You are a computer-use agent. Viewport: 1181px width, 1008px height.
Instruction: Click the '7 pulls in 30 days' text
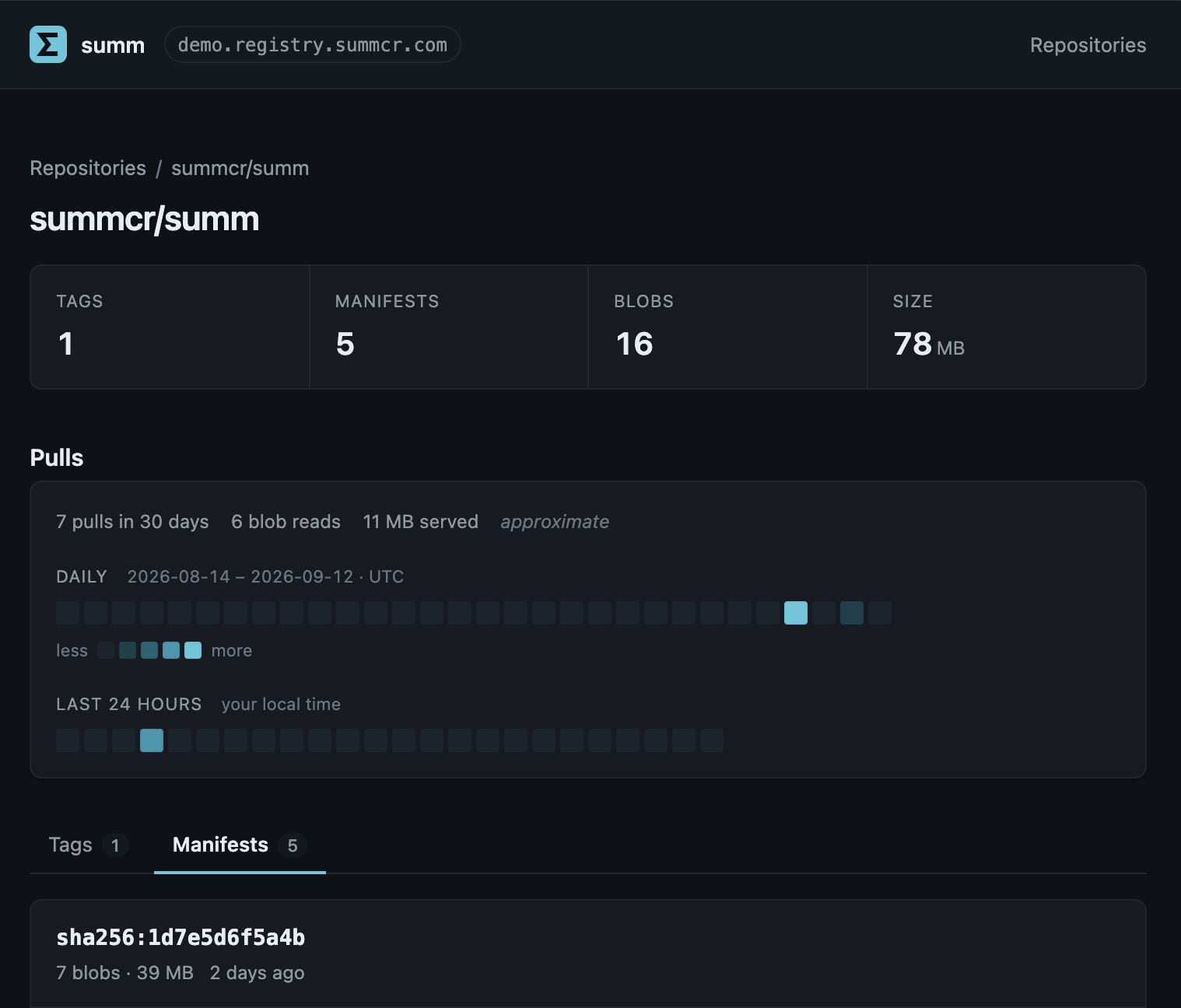tap(132, 522)
